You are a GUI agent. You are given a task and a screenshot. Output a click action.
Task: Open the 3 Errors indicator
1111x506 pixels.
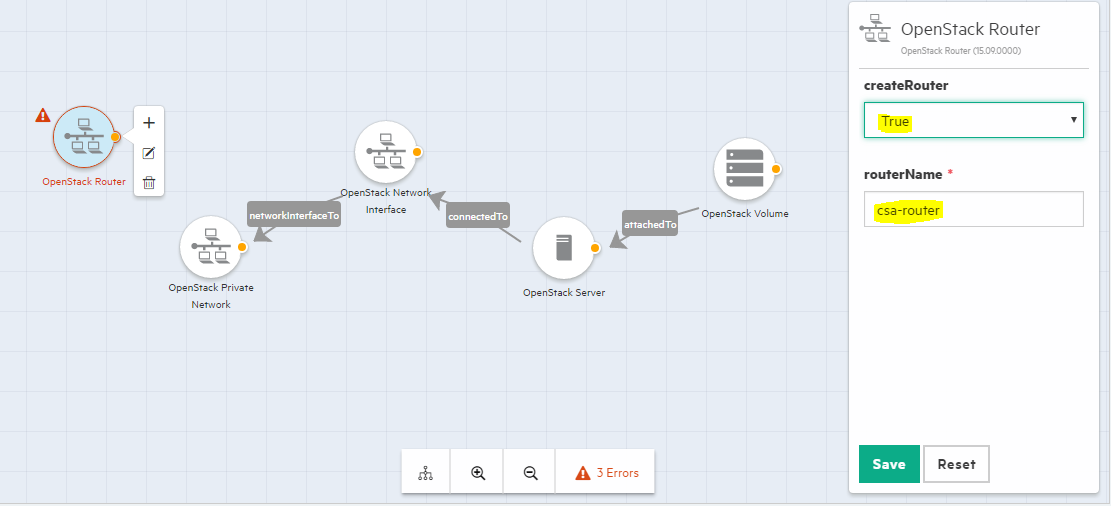(x=607, y=473)
